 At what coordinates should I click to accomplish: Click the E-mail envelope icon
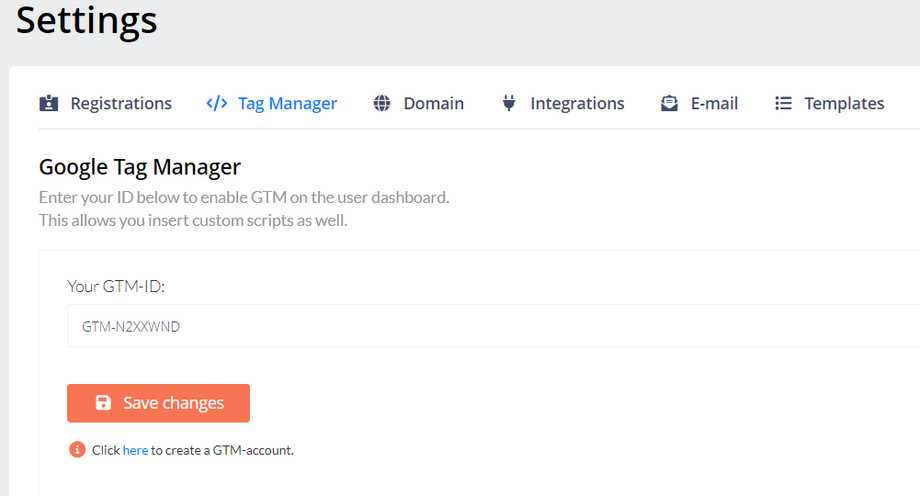[x=670, y=103]
